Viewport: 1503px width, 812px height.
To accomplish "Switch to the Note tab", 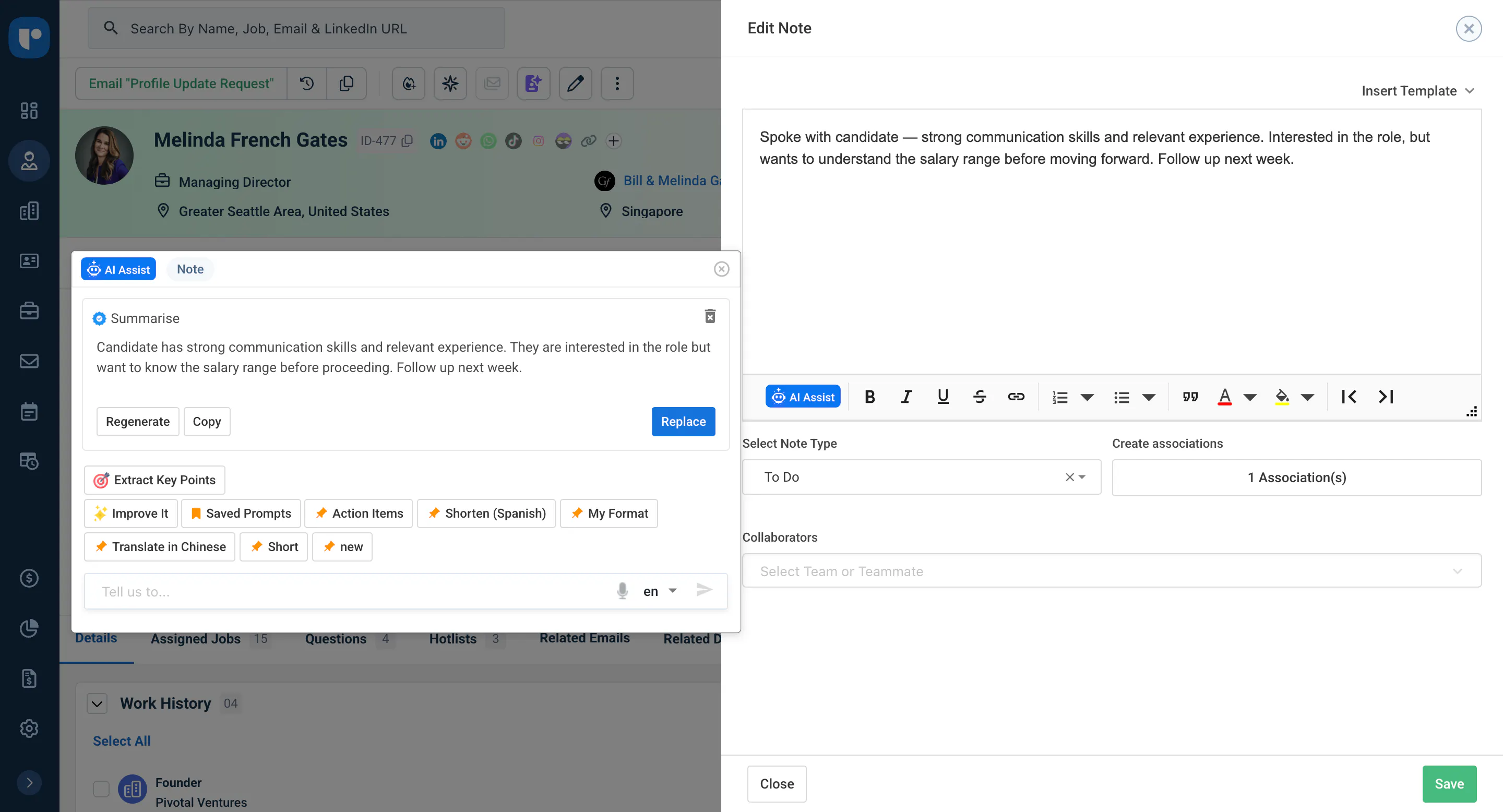I will (x=190, y=269).
